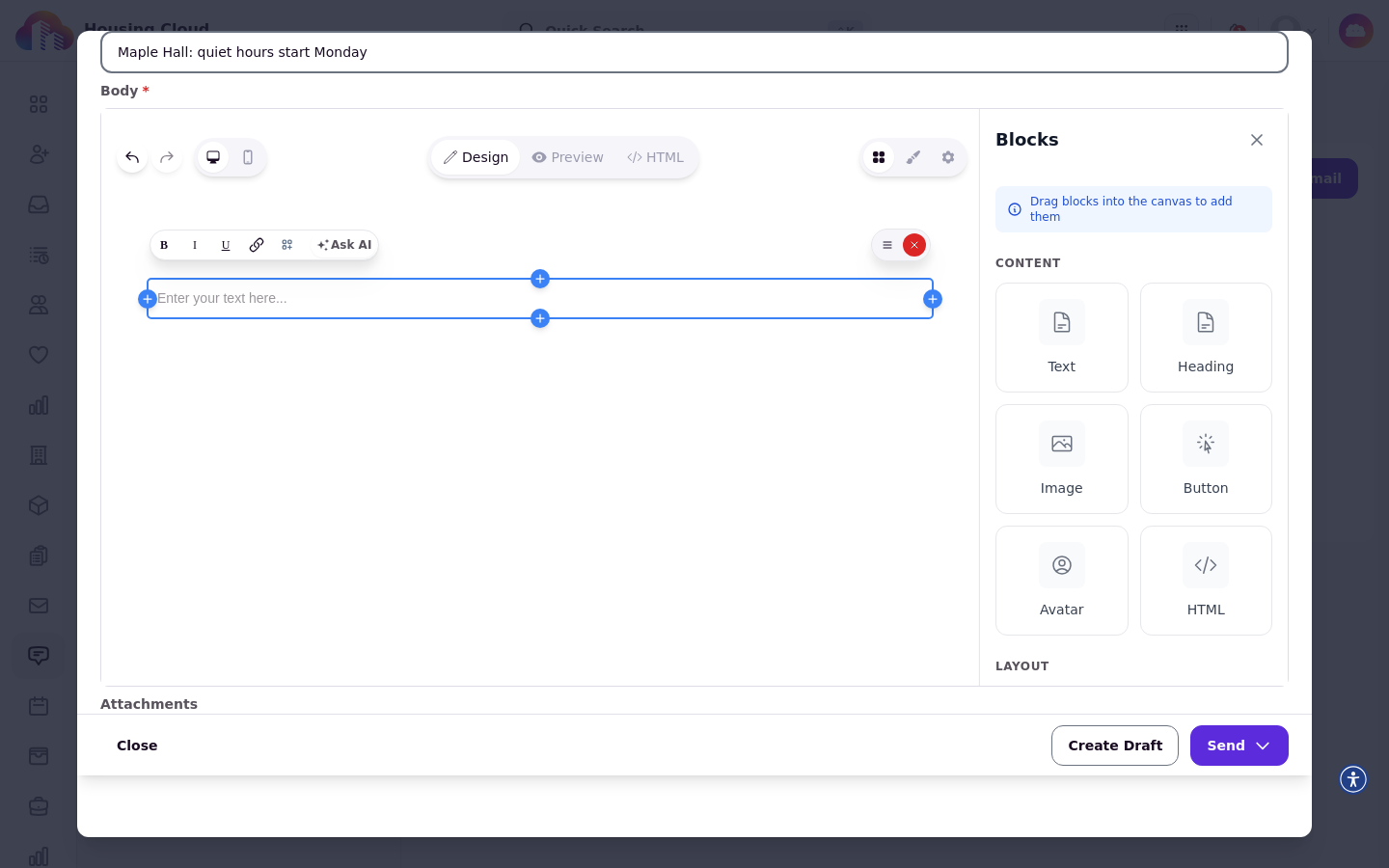Select the Heading content block
Image resolution: width=1389 pixels, height=868 pixels.
click(1206, 338)
